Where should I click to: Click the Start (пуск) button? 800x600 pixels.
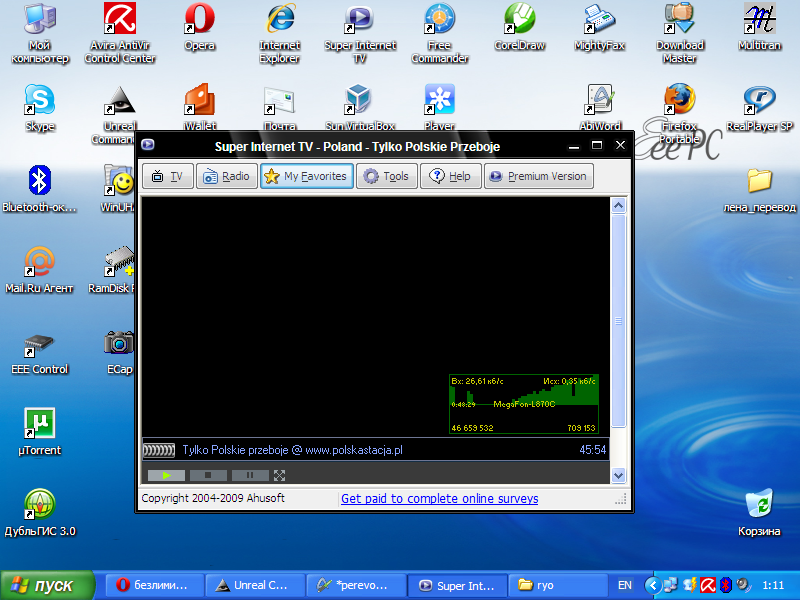click(47, 585)
